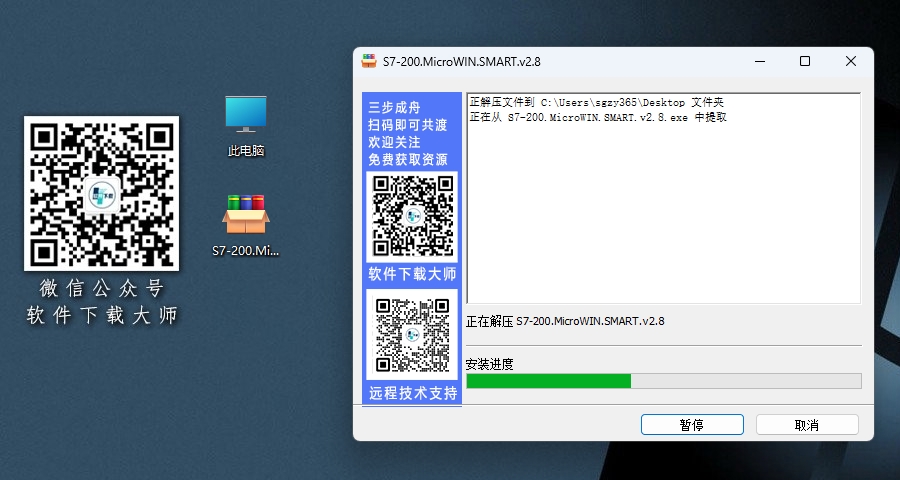Screen dimensions: 900x480
Task: Click the 暂停 (Pause) button
Action: 692,425
